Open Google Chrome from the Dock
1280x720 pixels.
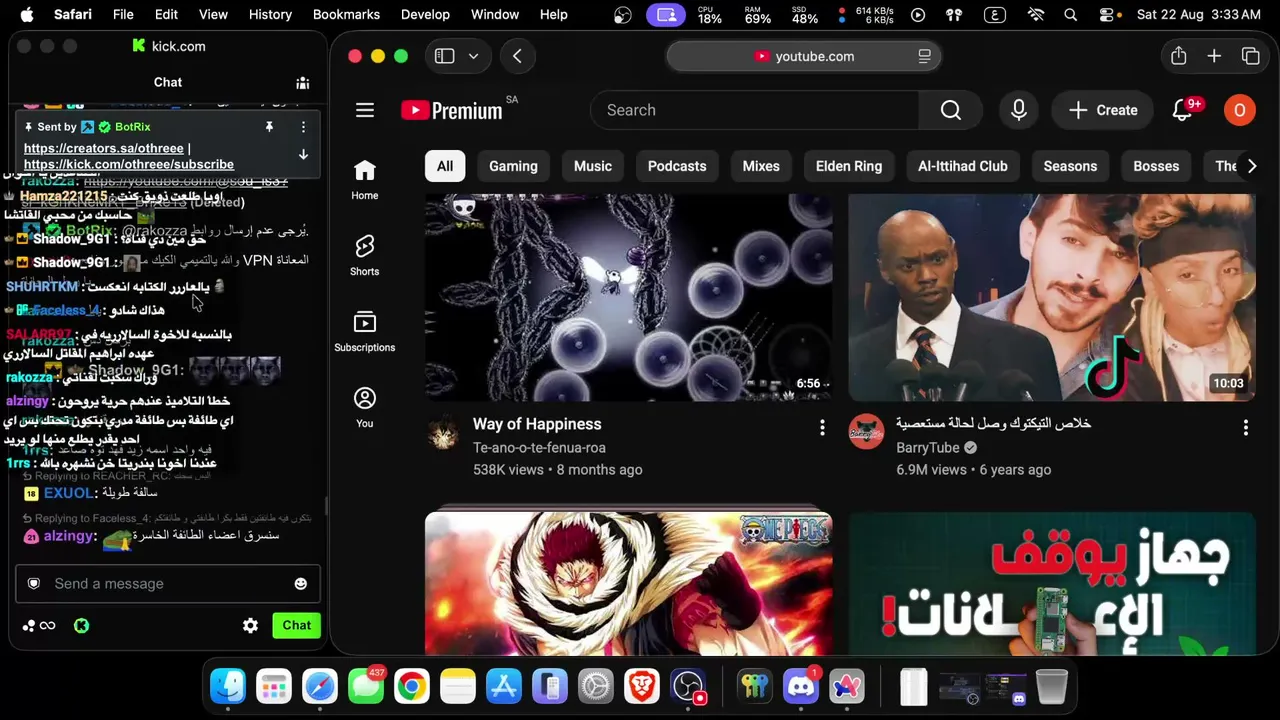tap(412, 687)
